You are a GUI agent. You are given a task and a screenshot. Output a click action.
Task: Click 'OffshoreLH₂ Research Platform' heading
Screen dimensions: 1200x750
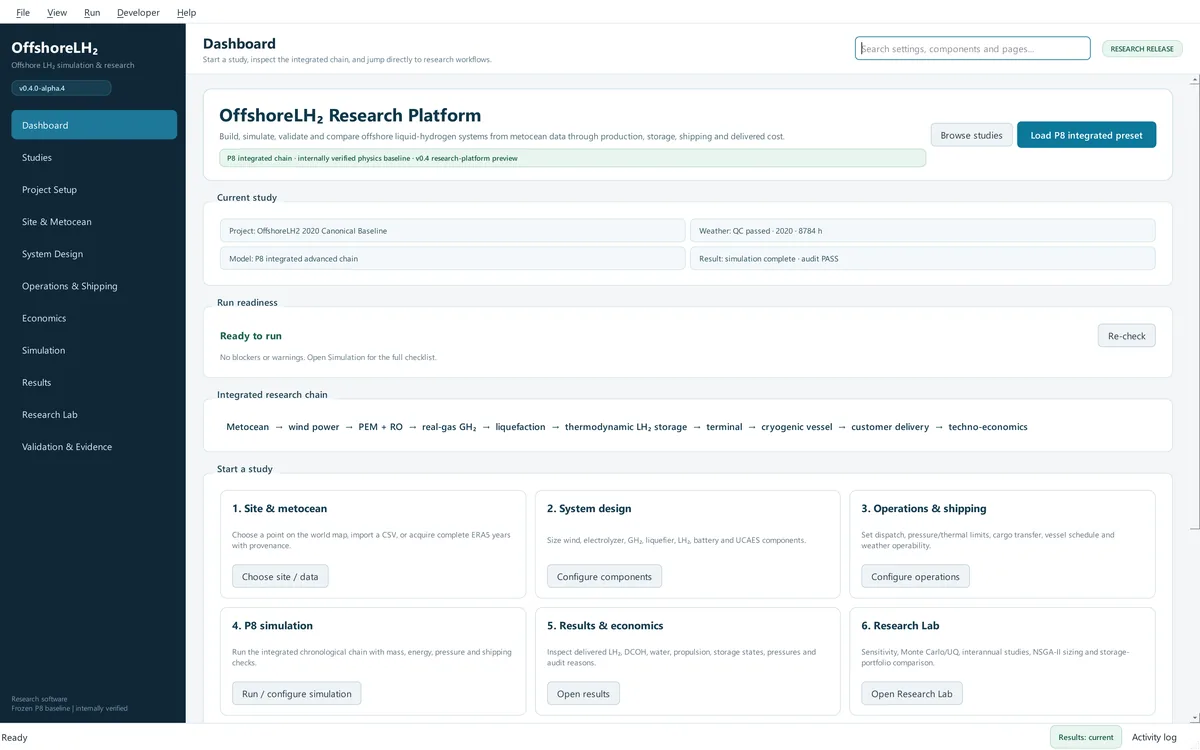(350, 116)
